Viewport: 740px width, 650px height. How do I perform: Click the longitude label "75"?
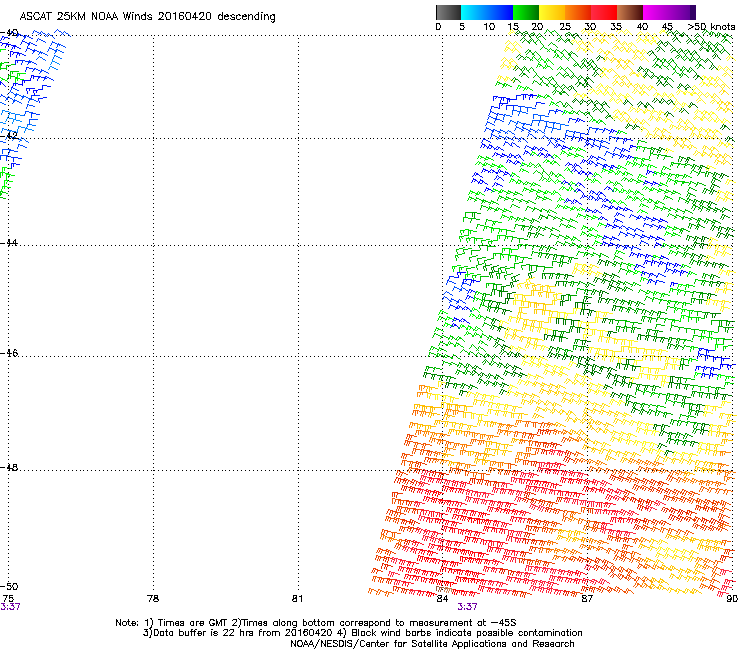(8, 599)
